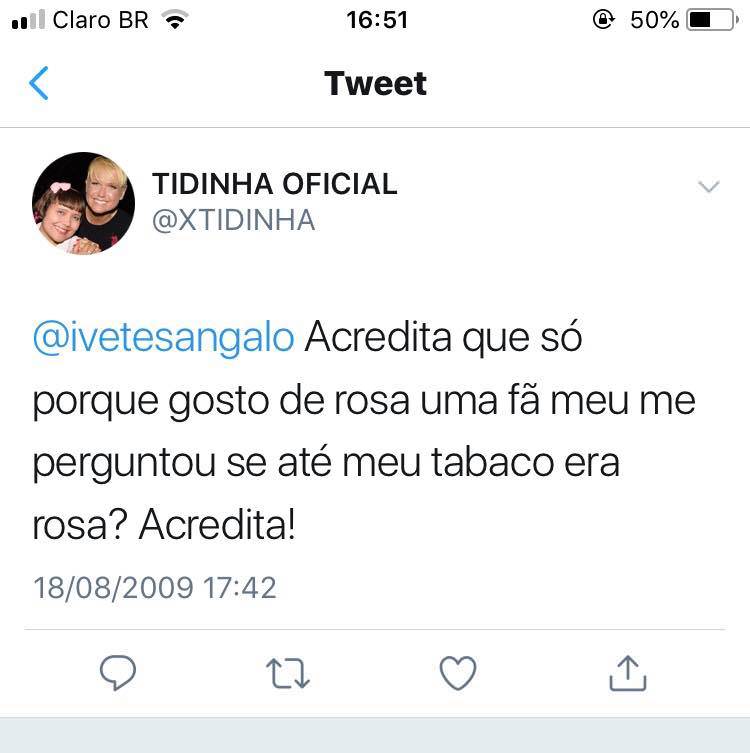
Task: Tap the cellular signal bars
Action: (x=29, y=21)
